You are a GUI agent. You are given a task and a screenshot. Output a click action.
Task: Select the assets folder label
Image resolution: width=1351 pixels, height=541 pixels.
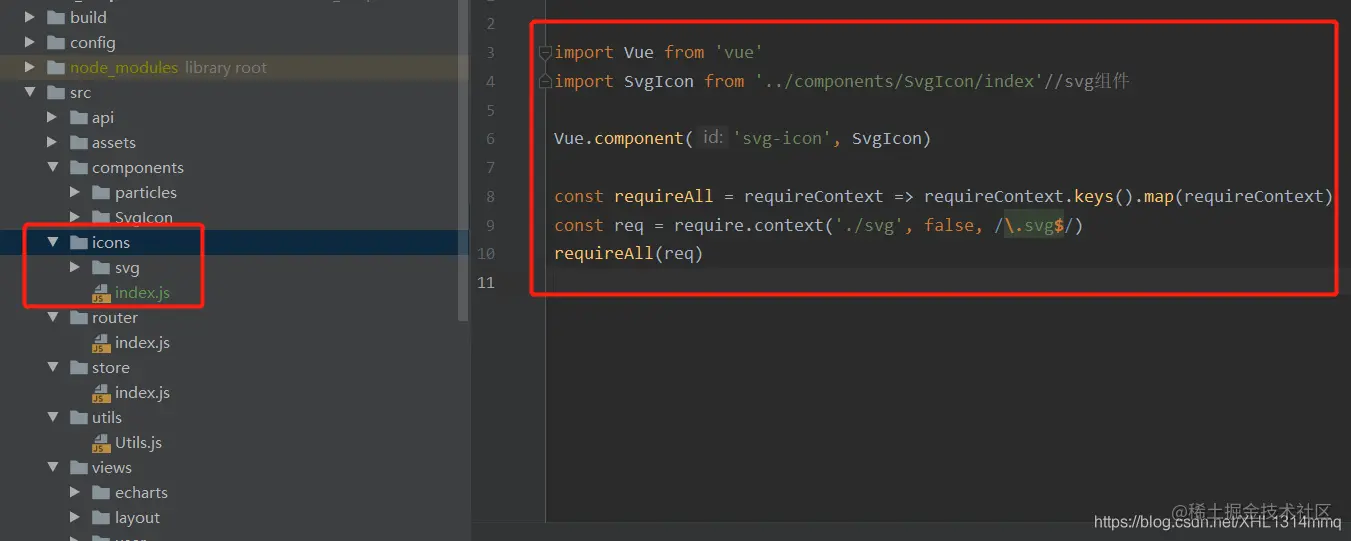(x=114, y=142)
